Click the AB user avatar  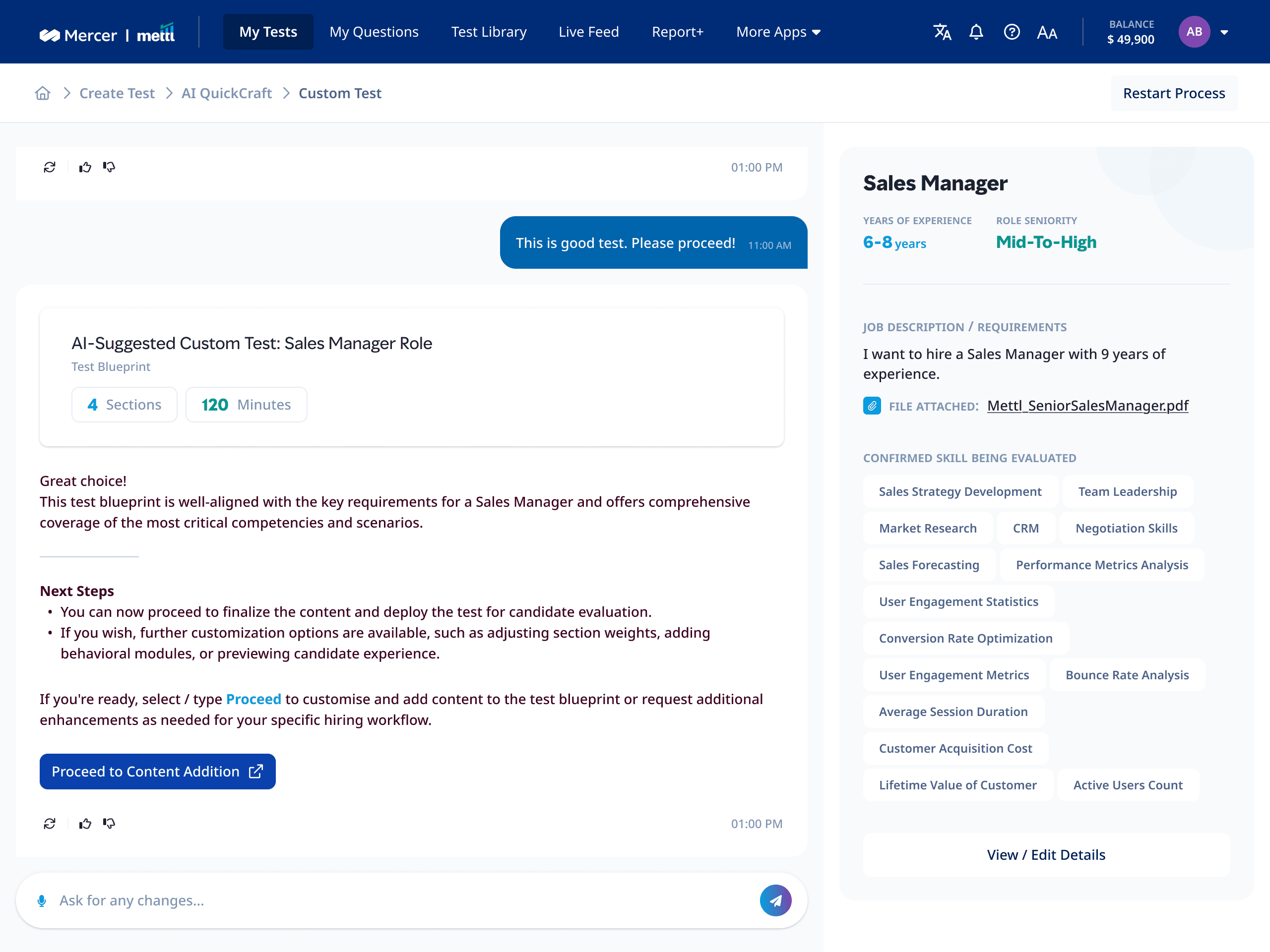coord(1194,32)
